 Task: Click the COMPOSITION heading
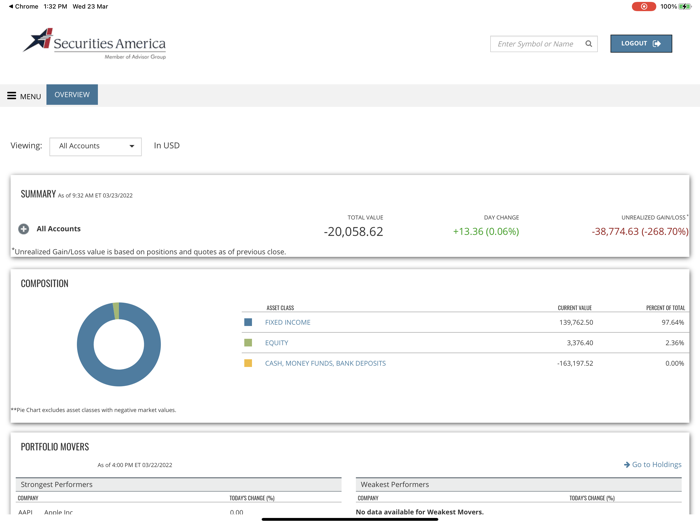[x=45, y=283]
